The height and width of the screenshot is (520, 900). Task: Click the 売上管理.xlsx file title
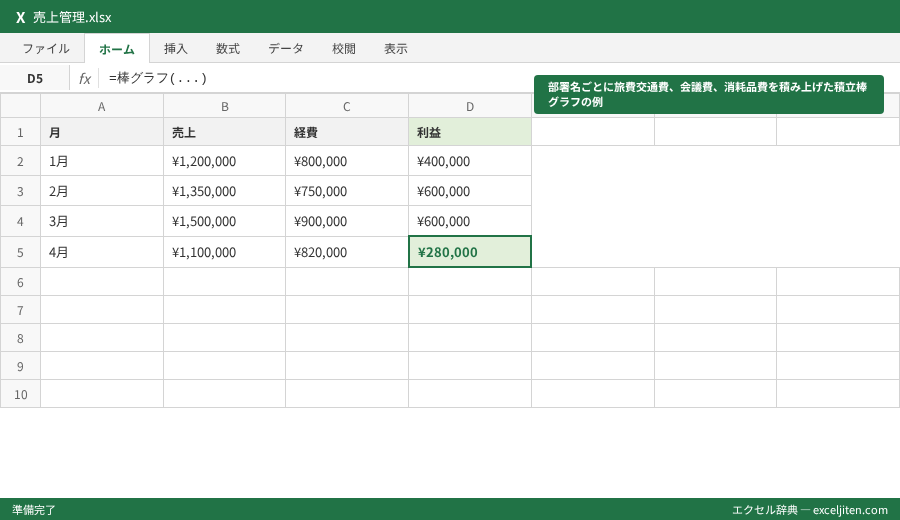[x=72, y=18]
